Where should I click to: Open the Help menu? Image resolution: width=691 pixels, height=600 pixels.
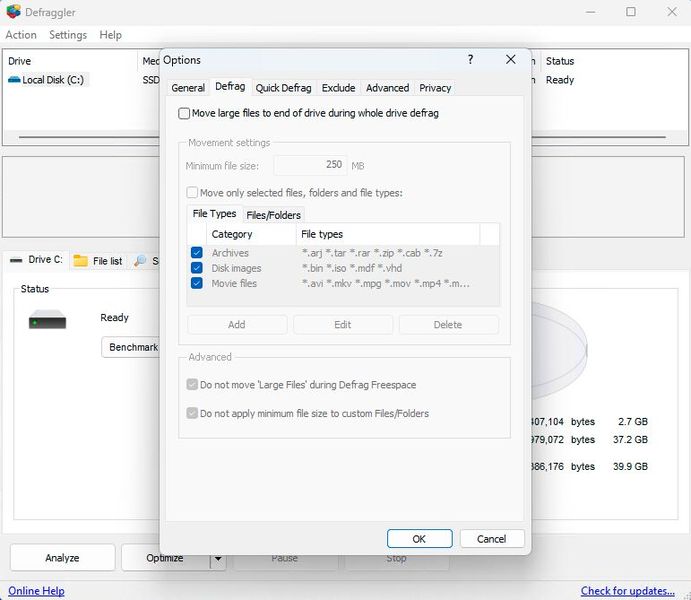point(110,35)
